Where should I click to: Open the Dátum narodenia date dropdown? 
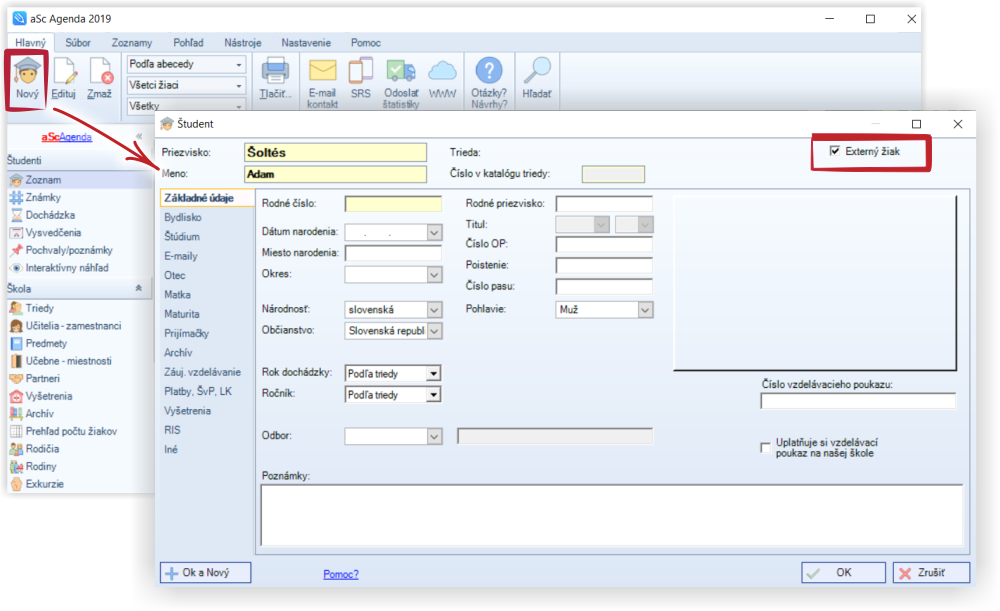(x=434, y=232)
